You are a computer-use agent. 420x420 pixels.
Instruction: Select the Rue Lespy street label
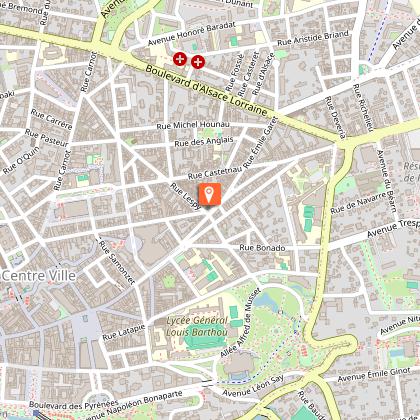click(186, 197)
